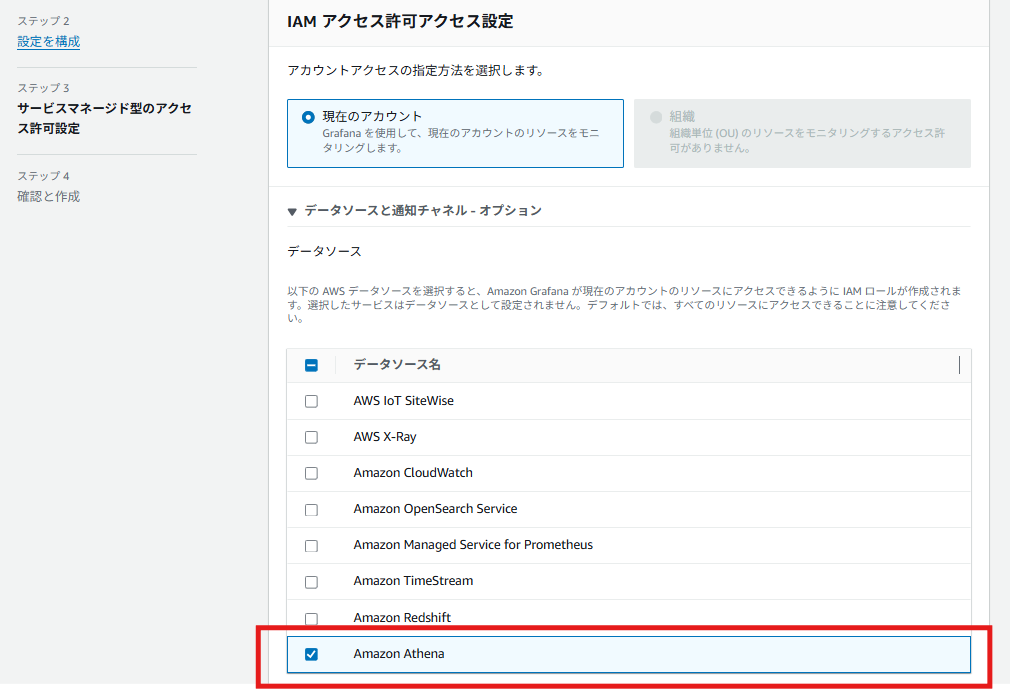Open the 設定を構成 step link
The width and height of the screenshot is (1010, 689).
point(48,42)
